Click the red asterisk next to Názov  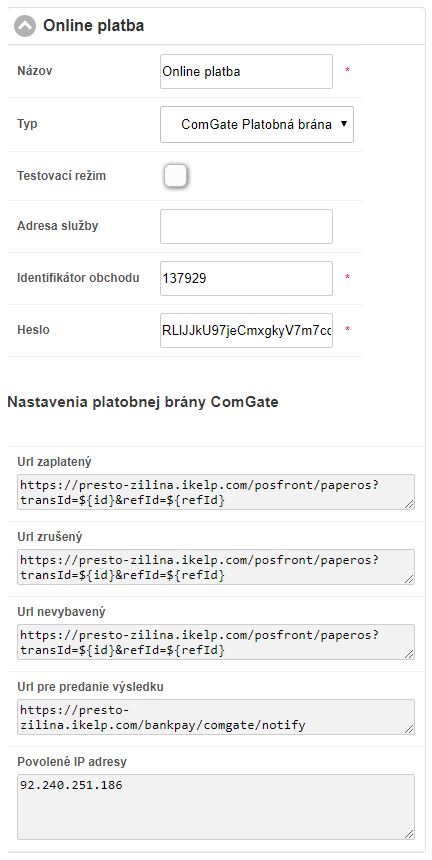(347, 70)
